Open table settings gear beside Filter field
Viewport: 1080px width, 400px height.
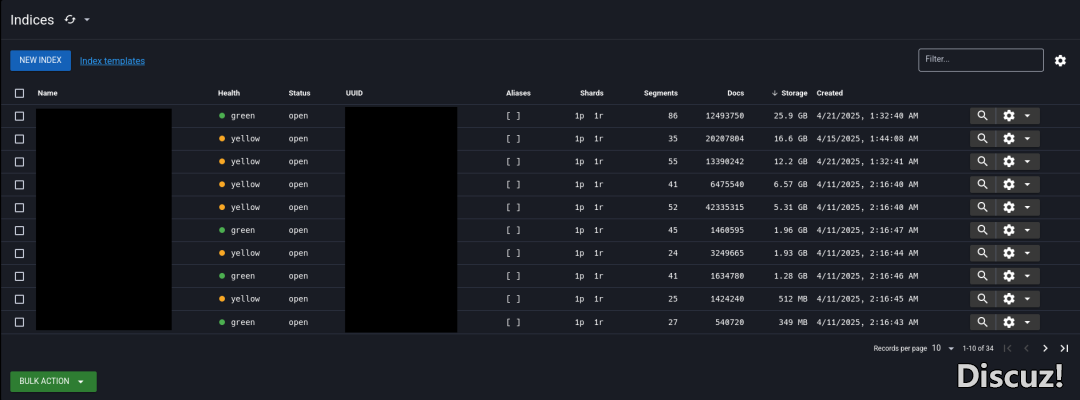(x=1060, y=61)
